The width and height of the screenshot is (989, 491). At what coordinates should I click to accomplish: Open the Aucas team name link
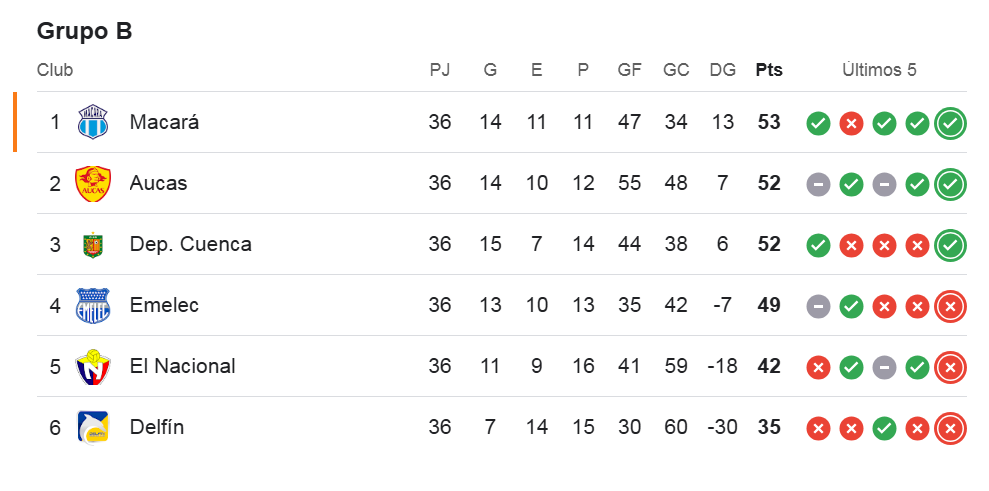coord(158,184)
